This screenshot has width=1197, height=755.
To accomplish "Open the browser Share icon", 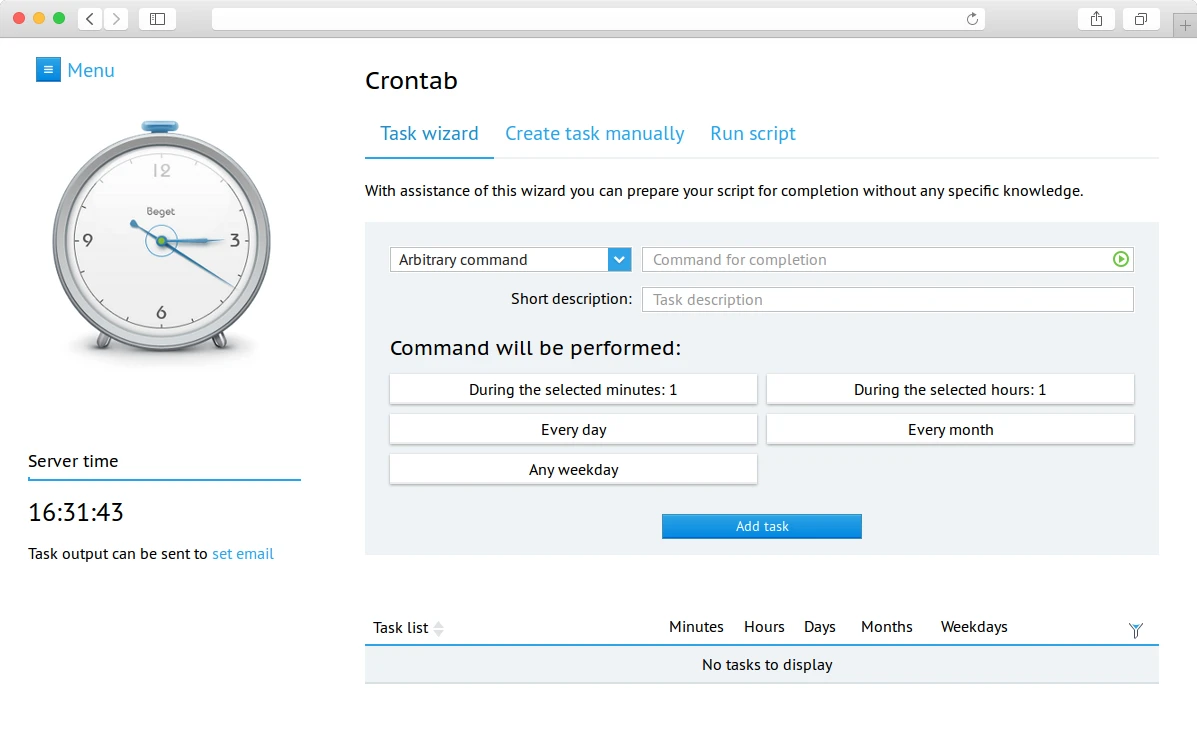I will point(1095,17).
